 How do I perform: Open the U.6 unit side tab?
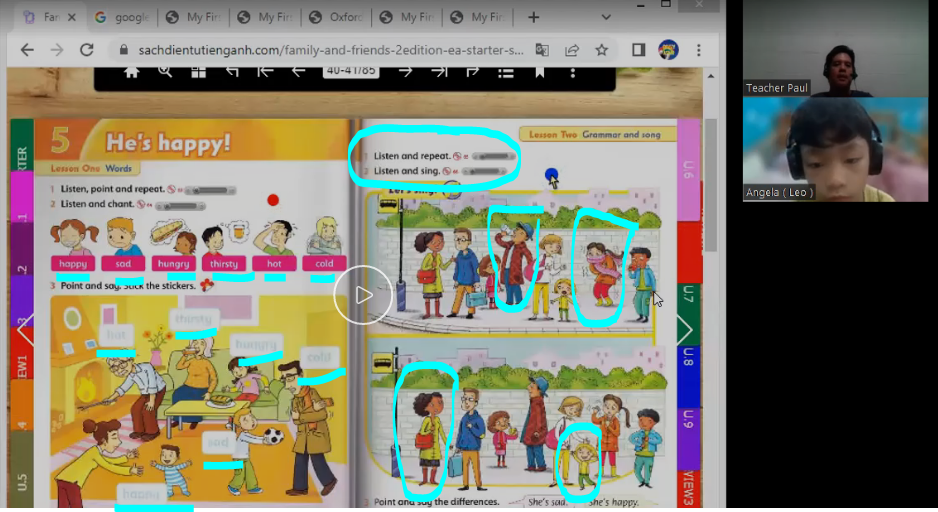tap(689, 170)
